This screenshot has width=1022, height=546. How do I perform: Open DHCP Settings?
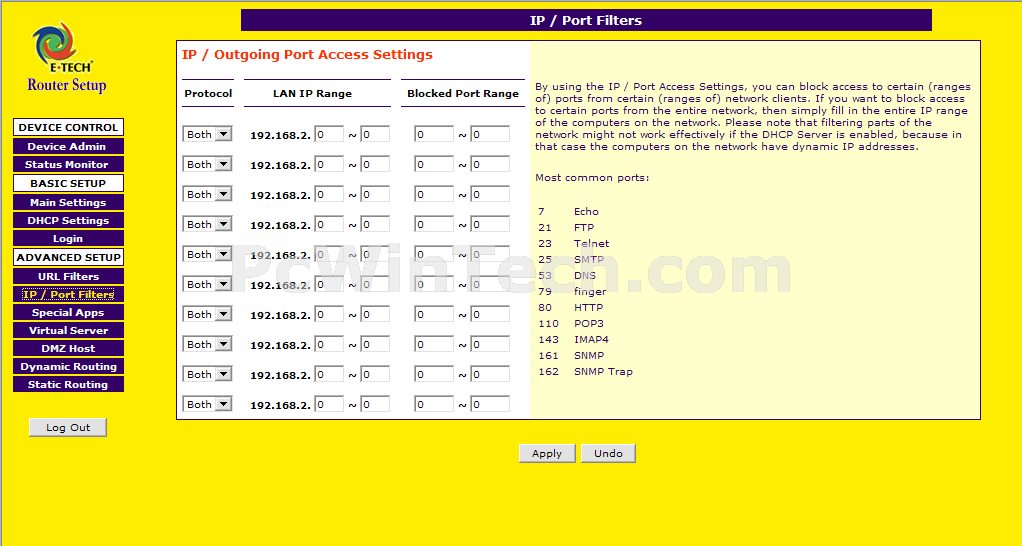(x=68, y=221)
